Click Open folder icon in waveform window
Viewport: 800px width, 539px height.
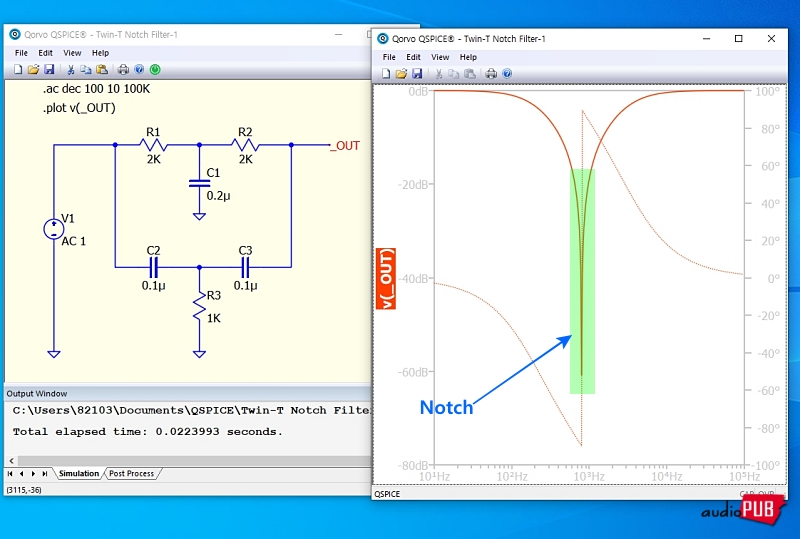[402, 74]
